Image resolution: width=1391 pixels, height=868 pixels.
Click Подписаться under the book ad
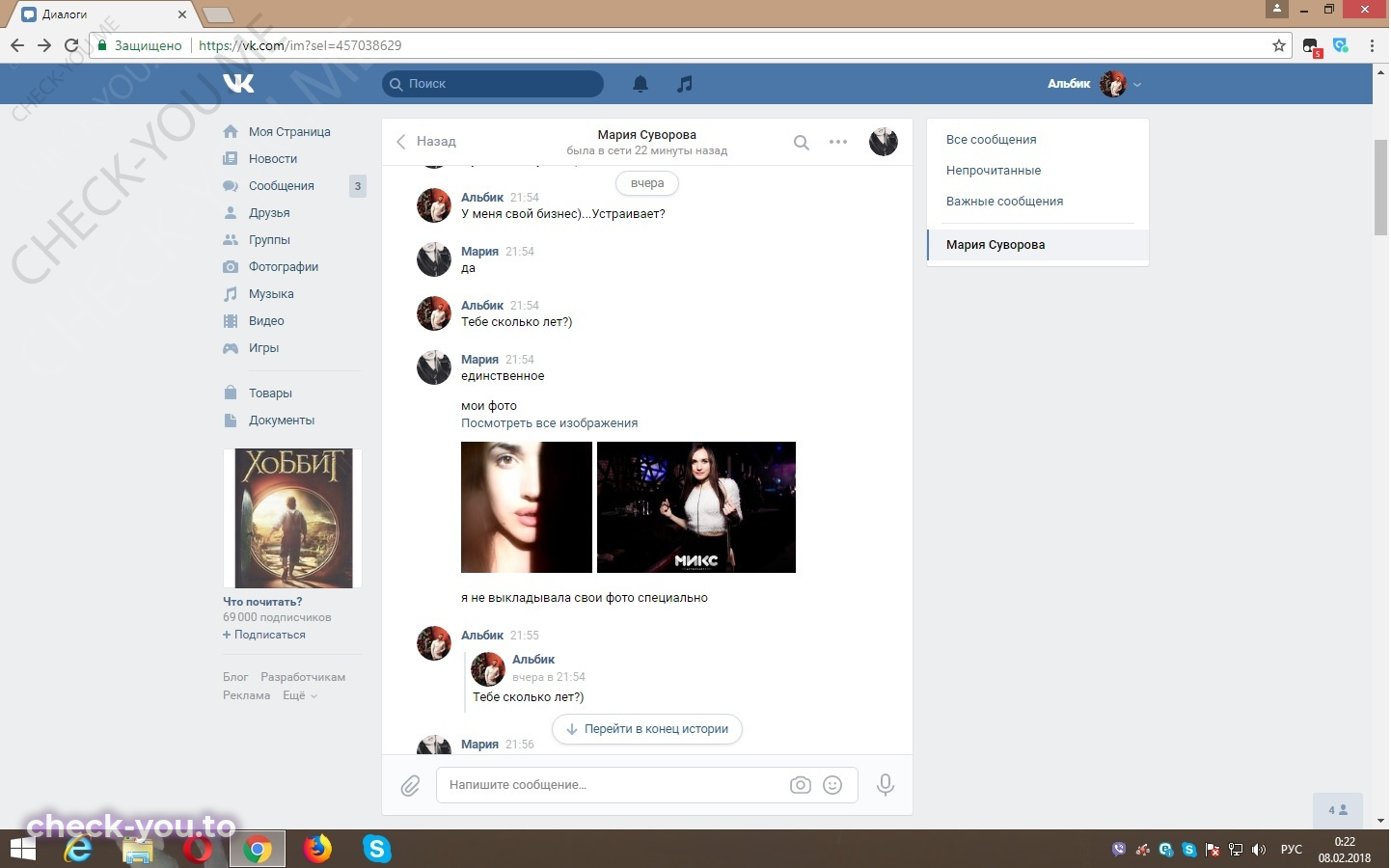tap(264, 635)
